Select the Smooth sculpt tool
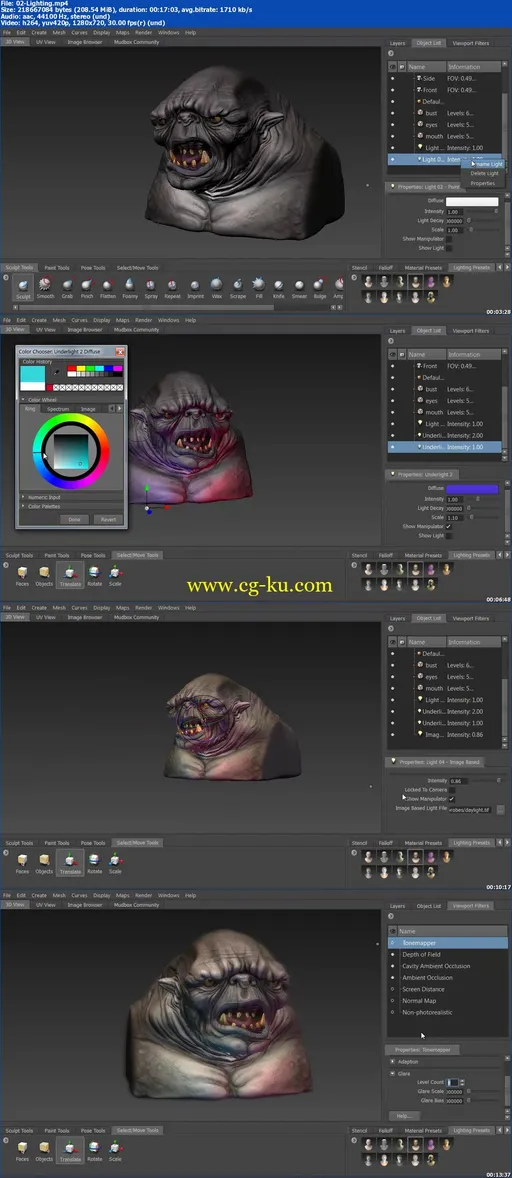 pos(45,288)
